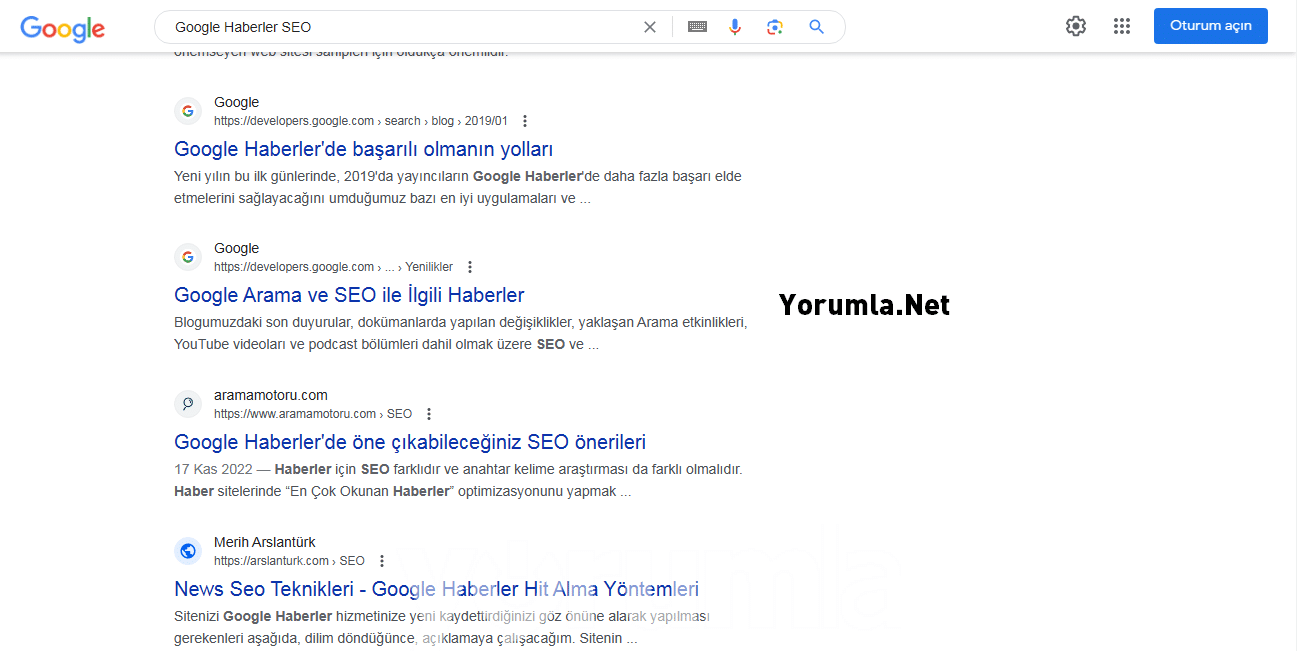Search by image with Google Lens
The width and height of the screenshot is (1297, 651).
tap(775, 27)
